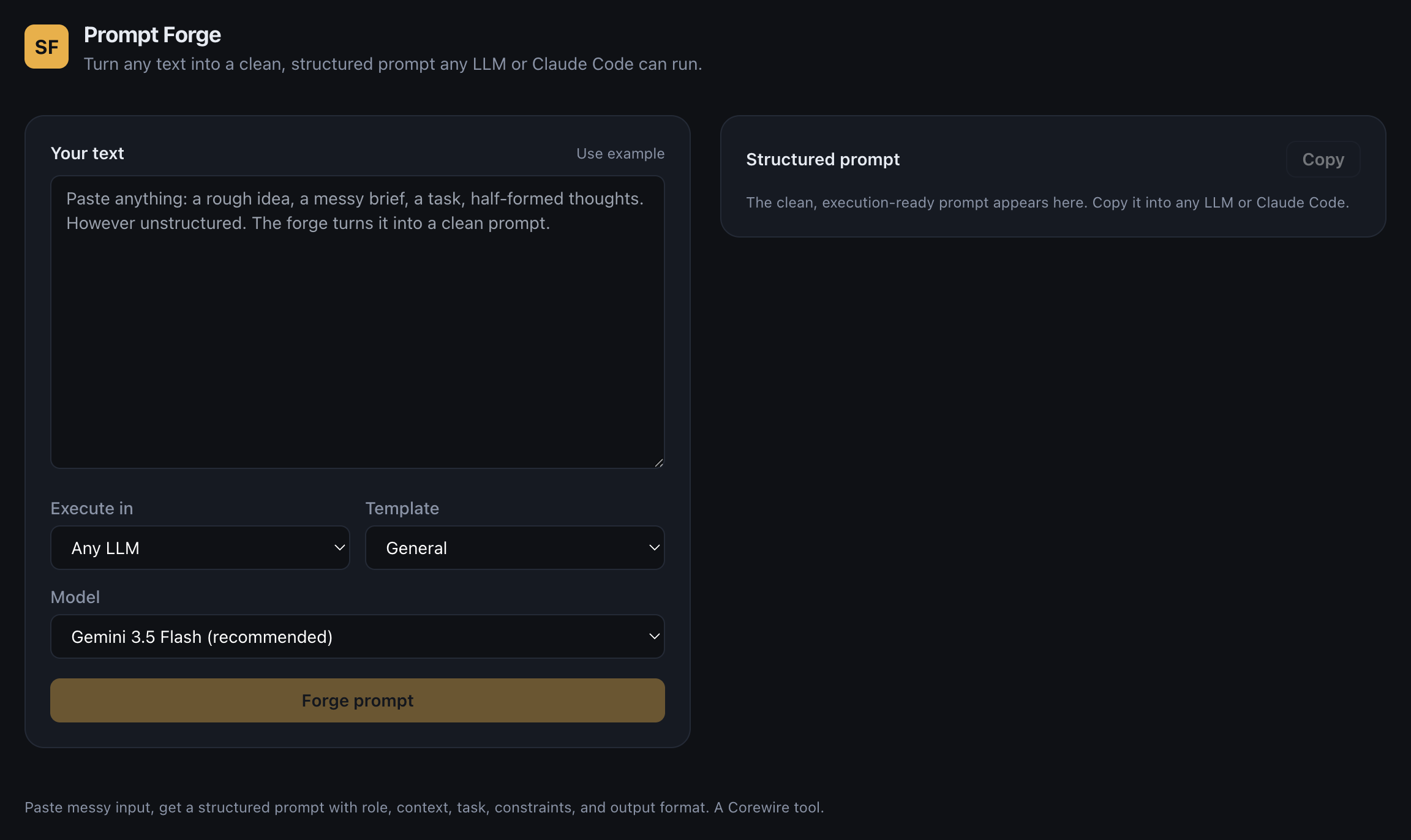Image resolution: width=1411 pixels, height=840 pixels.
Task: Click the Structured prompt heading
Action: (822, 159)
